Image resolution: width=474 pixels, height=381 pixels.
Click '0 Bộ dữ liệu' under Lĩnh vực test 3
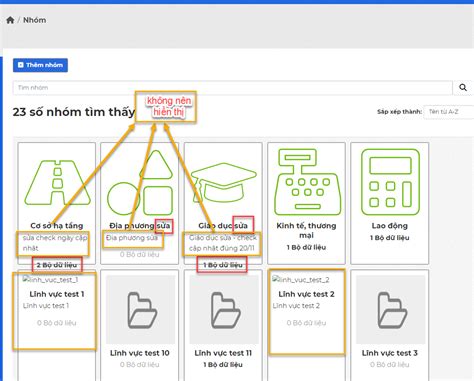[x=390, y=365]
